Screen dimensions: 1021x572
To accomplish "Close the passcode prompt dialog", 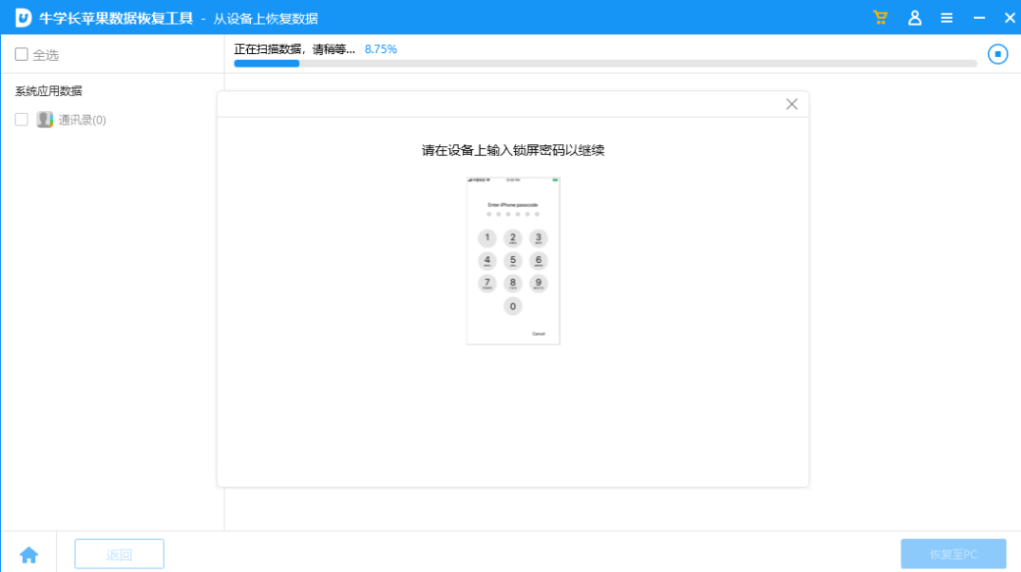I will coord(791,104).
